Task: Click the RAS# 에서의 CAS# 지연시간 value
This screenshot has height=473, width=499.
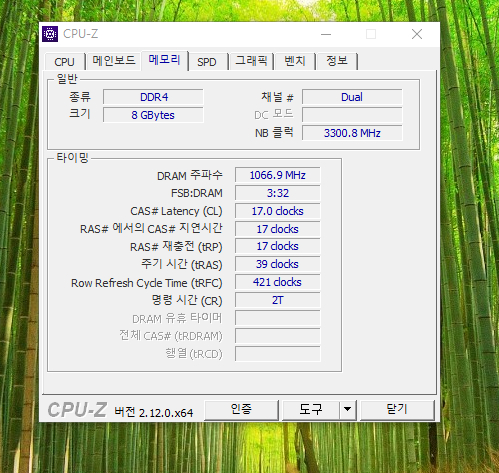Action: tap(277, 229)
